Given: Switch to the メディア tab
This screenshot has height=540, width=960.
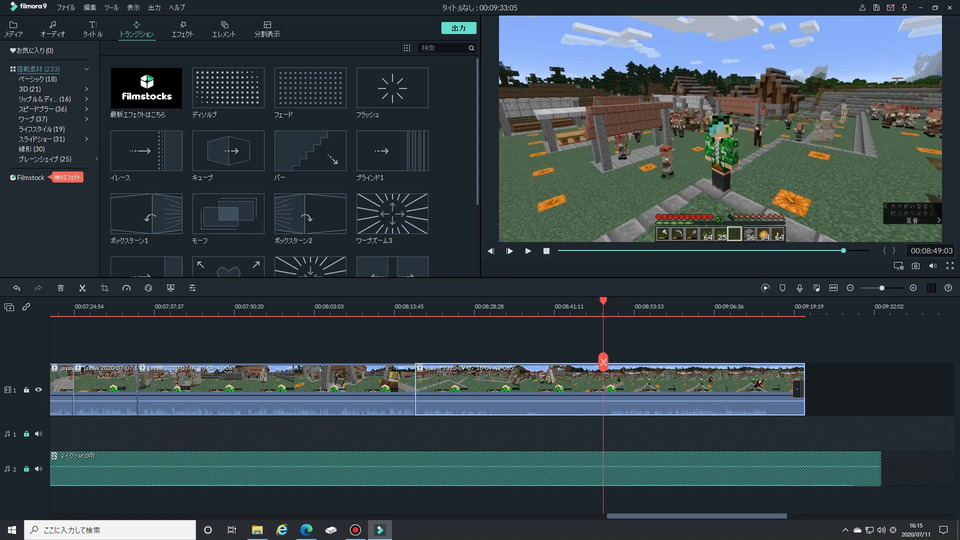Looking at the screenshot, I should [13, 29].
